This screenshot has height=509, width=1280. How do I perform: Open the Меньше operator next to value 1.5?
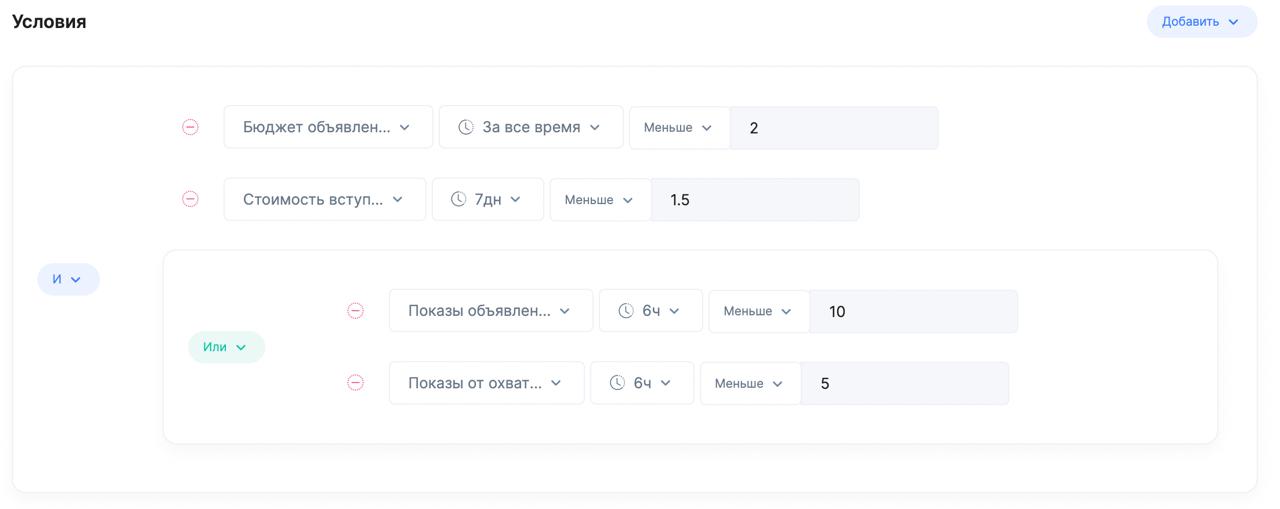pyautogui.click(x=600, y=199)
